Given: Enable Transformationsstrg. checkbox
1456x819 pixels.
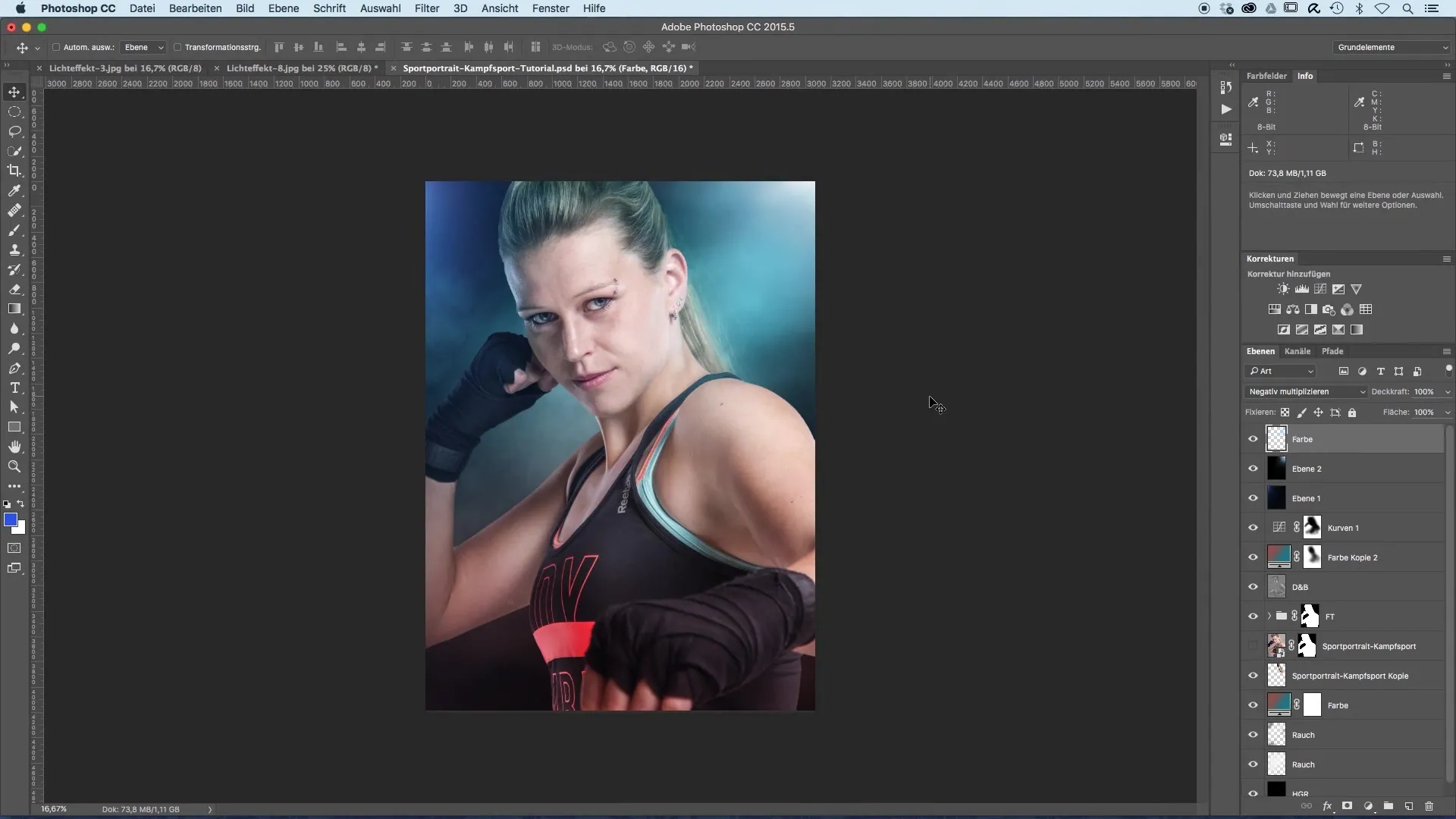Looking at the screenshot, I should (x=177, y=47).
